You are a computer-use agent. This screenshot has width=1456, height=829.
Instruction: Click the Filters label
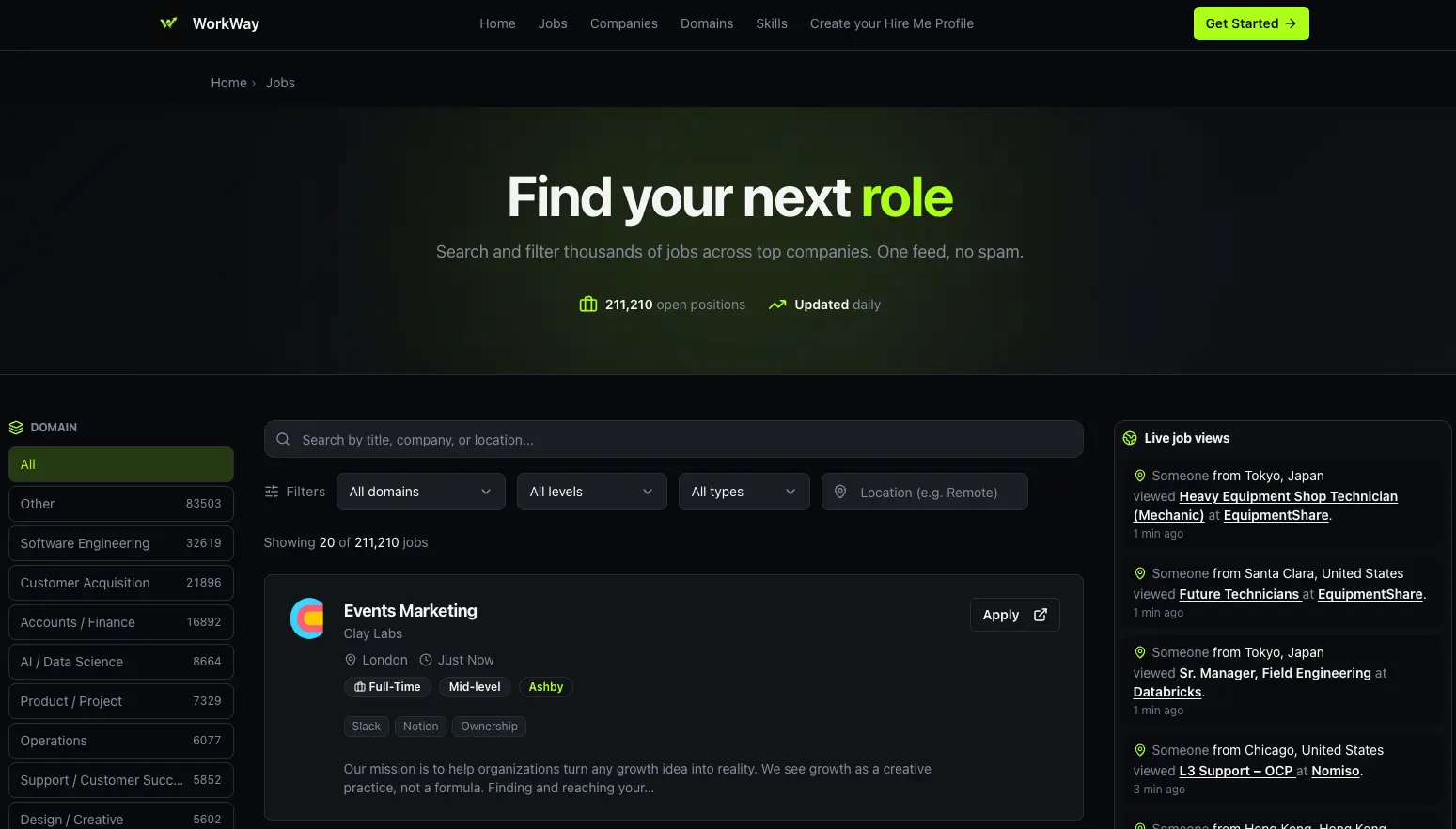pyautogui.click(x=305, y=492)
